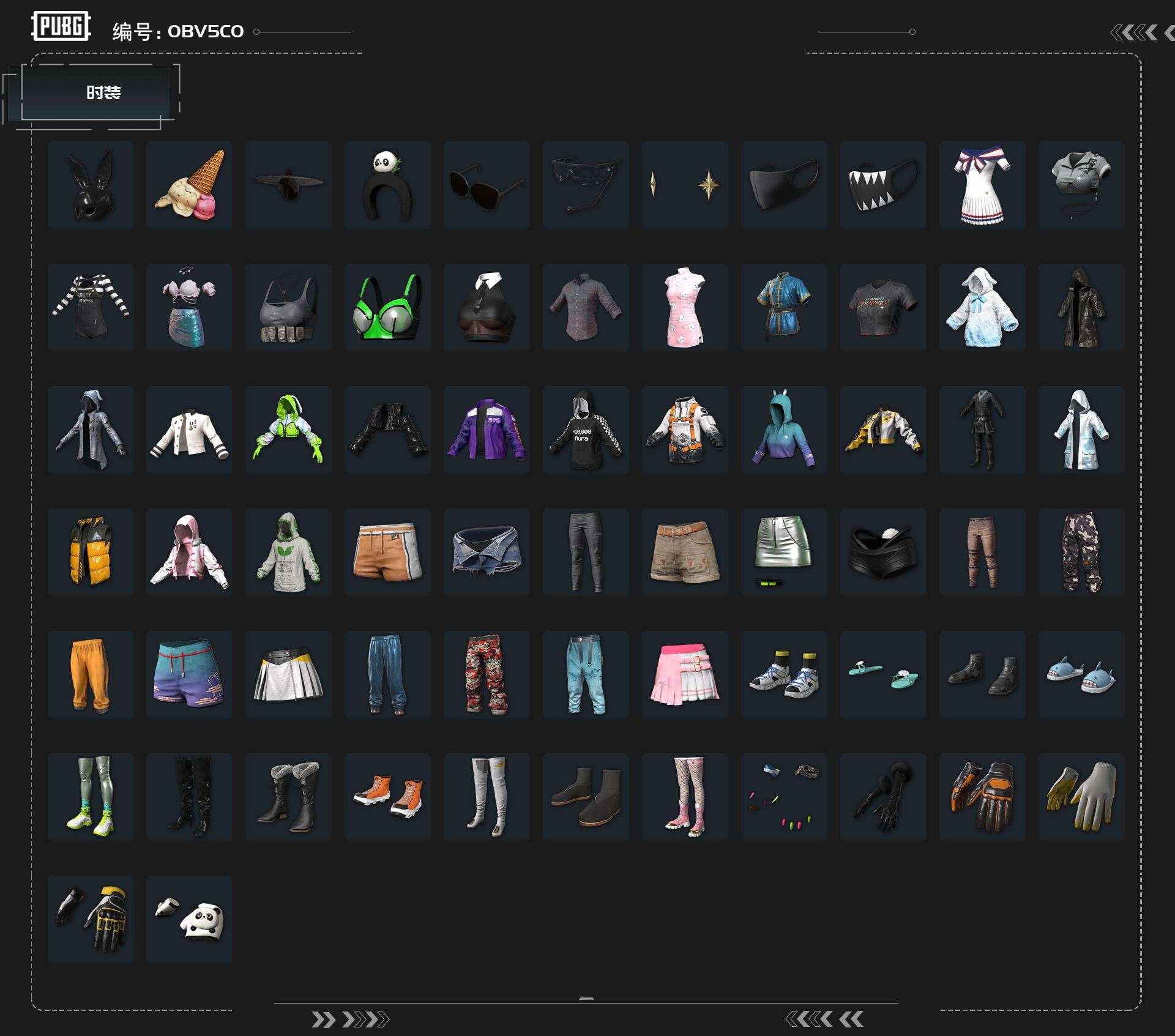Select the white varsity jacket with medals
This screenshot has height=1036, width=1175.
189,430
